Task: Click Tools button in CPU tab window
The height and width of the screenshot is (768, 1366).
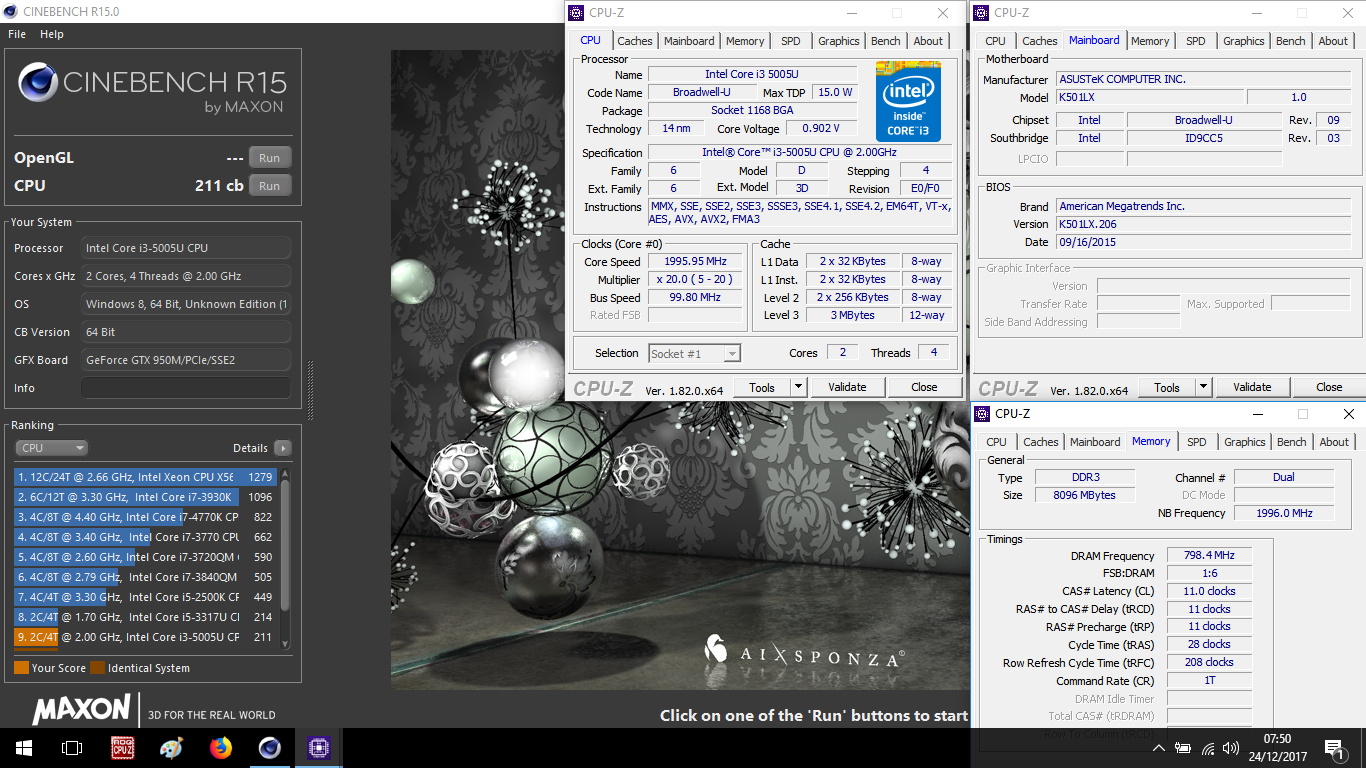Action: click(x=762, y=387)
